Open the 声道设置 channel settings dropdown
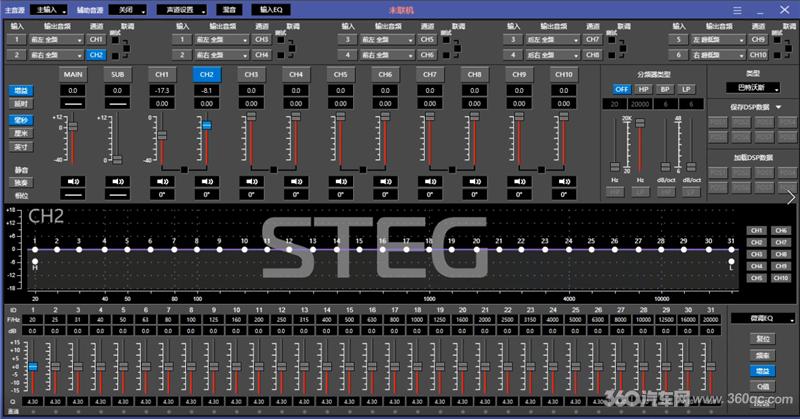This screenshot has height=419, width=800. [181, 10]
